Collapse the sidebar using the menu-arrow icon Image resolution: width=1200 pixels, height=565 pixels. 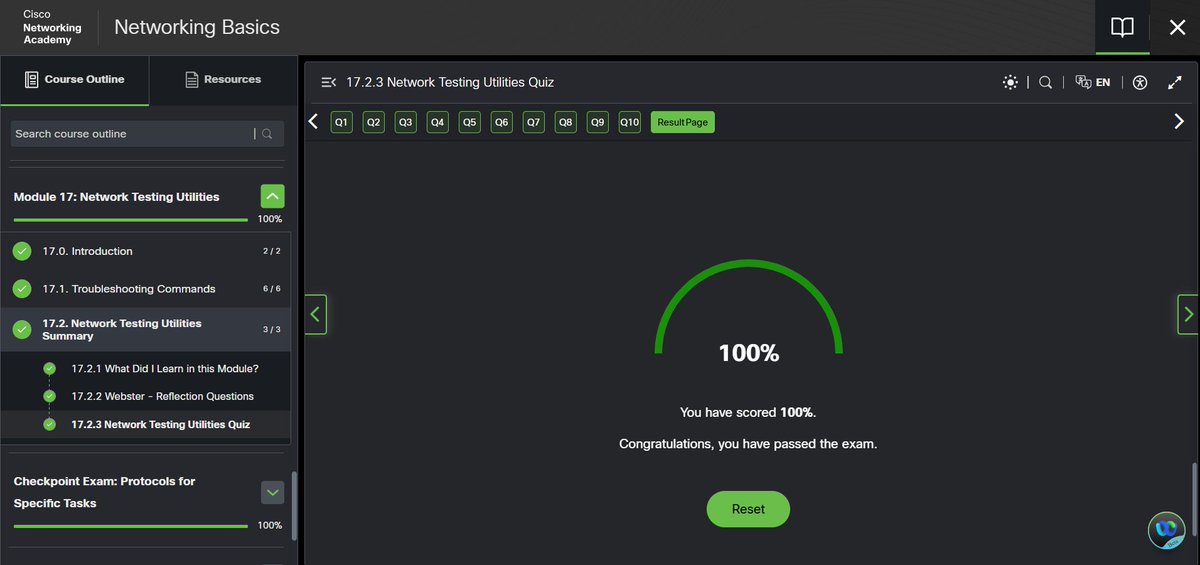tap(328, 82)
